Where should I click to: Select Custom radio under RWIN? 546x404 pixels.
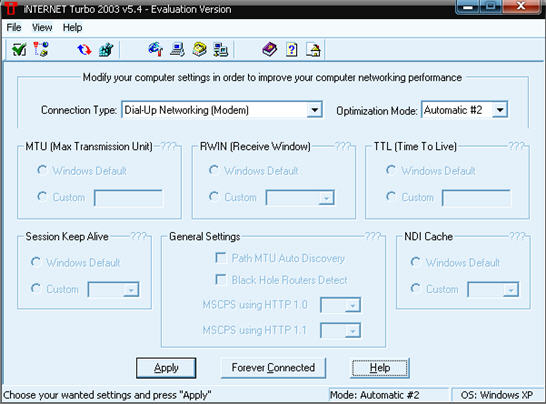pyautogui.click(x=214, y=197)
